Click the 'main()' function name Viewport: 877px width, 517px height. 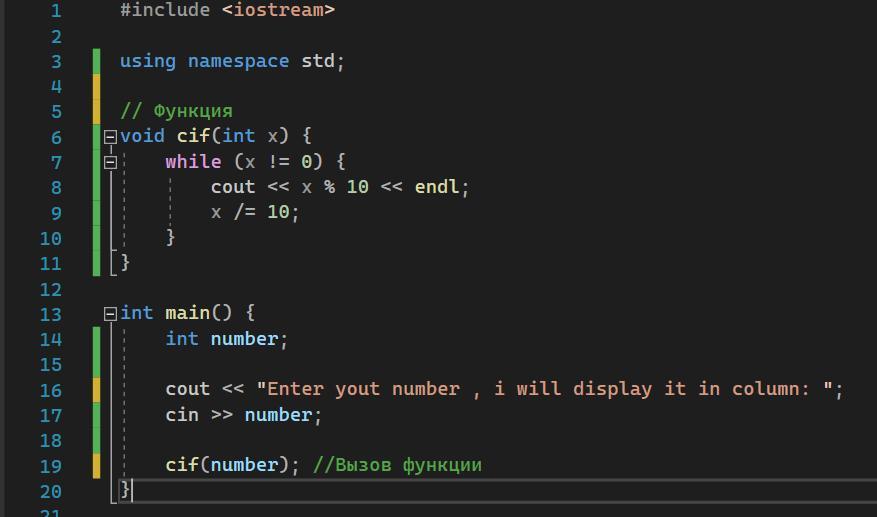199,313
